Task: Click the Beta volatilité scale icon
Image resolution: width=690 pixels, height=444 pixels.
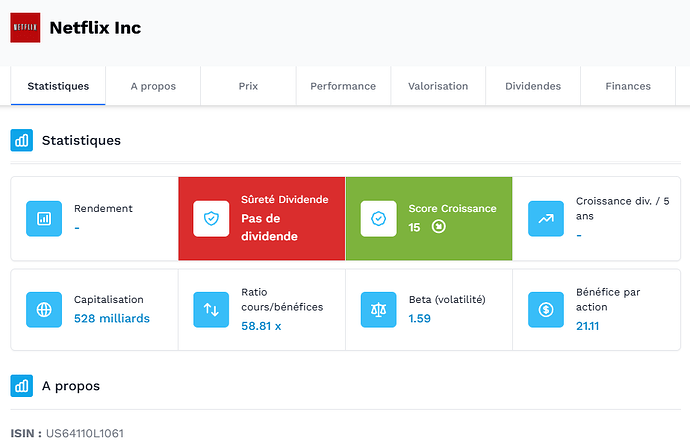Action: [378, 310]
